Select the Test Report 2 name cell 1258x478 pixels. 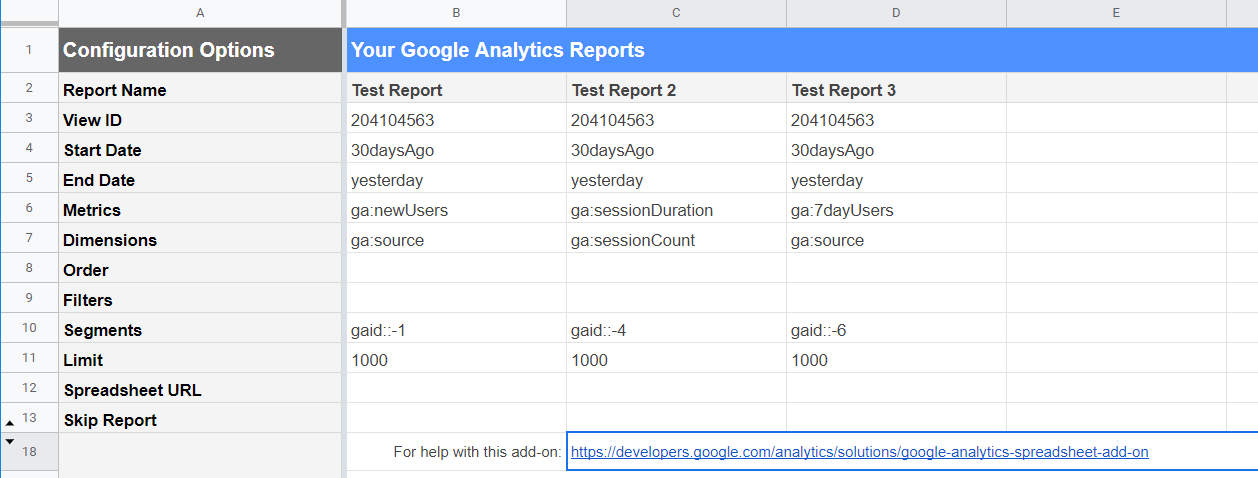(x=676, y=90)
